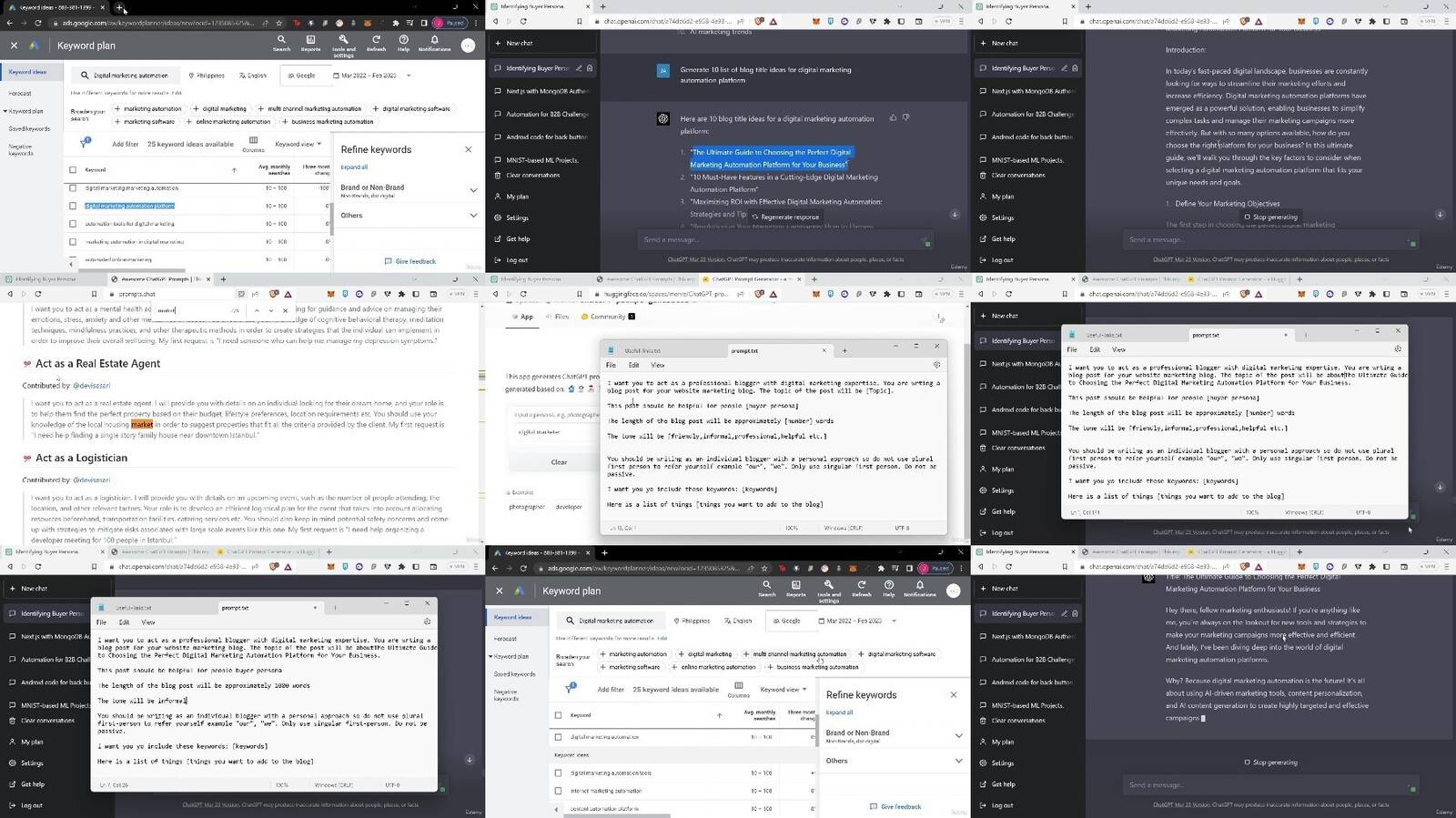This screenshot has width=1456, height=818.
Task: Click Regenerate response in top-middle ChatGPT frame
Action: [784, 217]
